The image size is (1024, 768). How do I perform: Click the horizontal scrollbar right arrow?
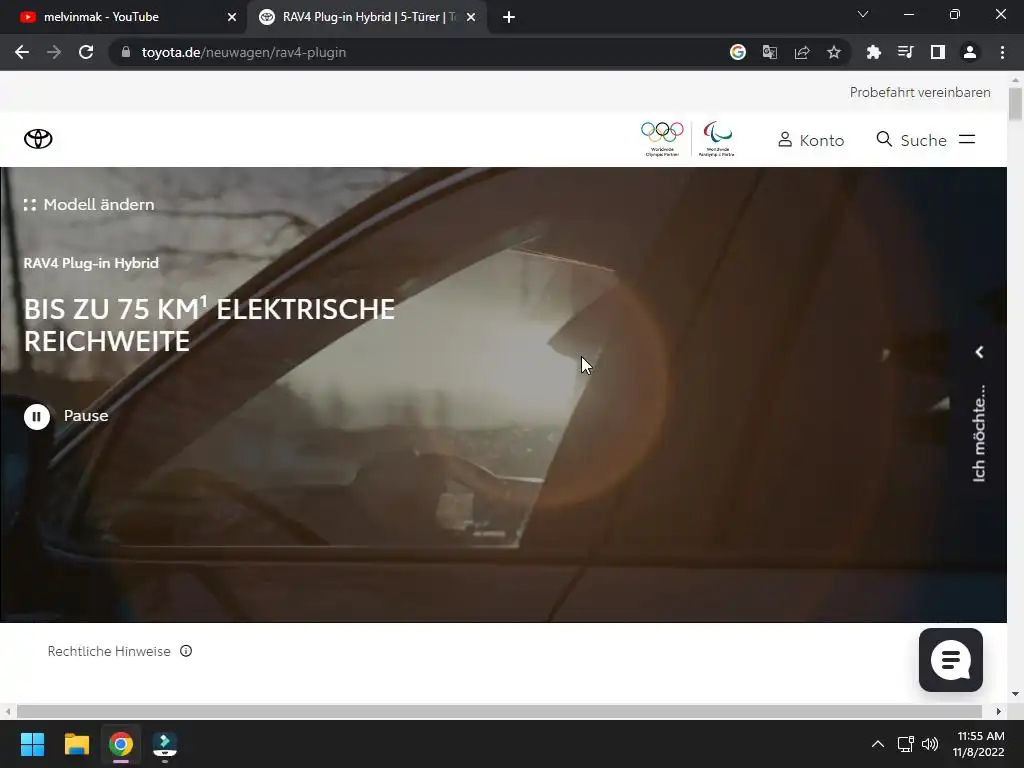[999, 711]
